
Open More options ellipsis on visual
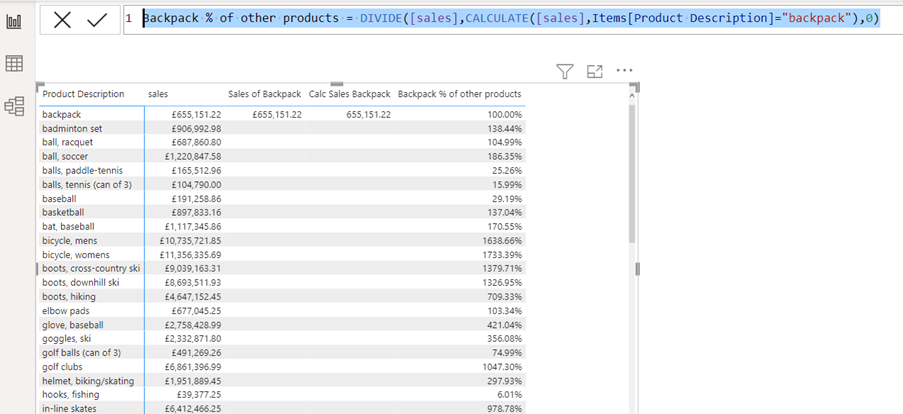pos(624,71)
